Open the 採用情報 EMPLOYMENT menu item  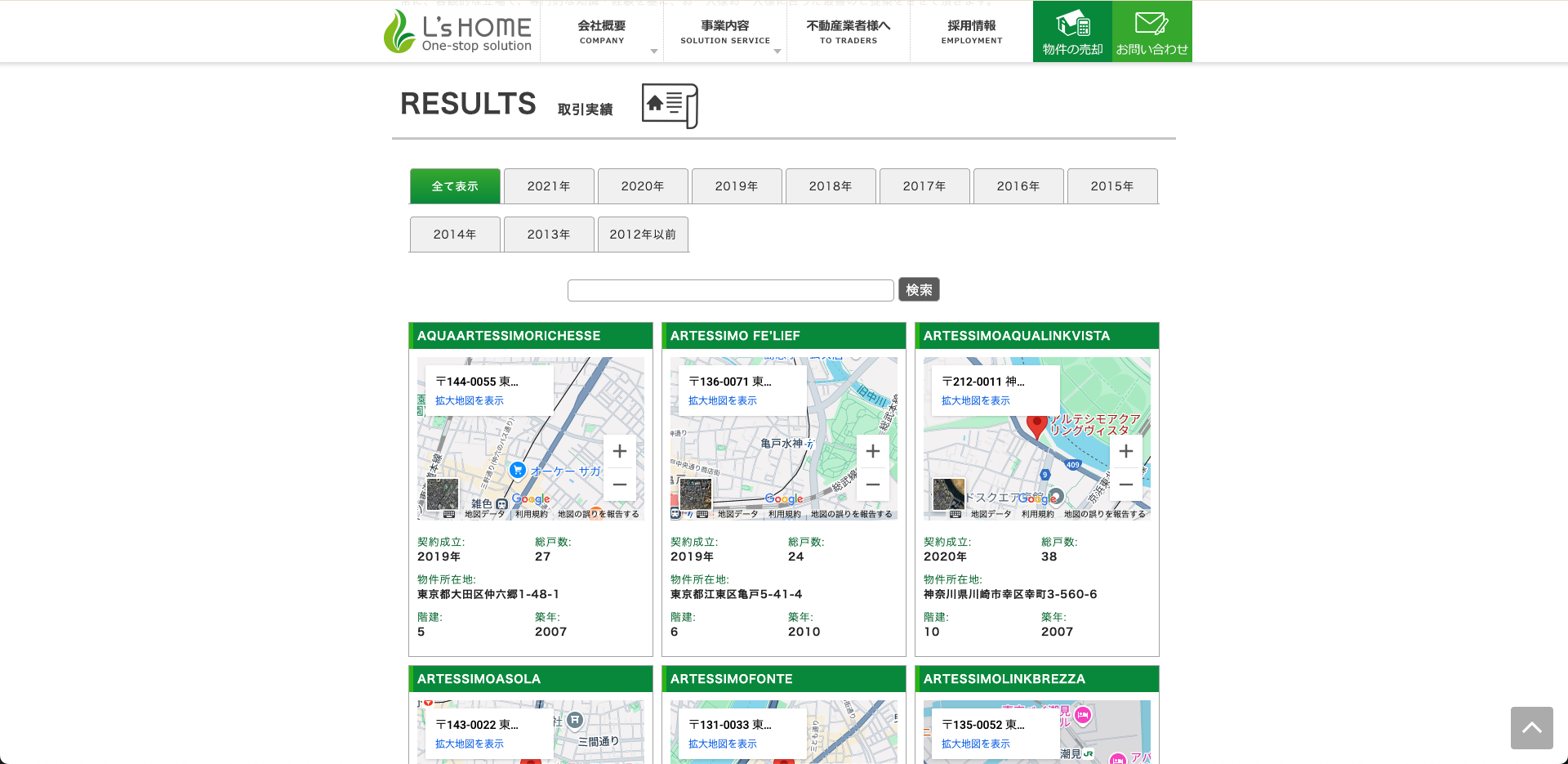972,32
